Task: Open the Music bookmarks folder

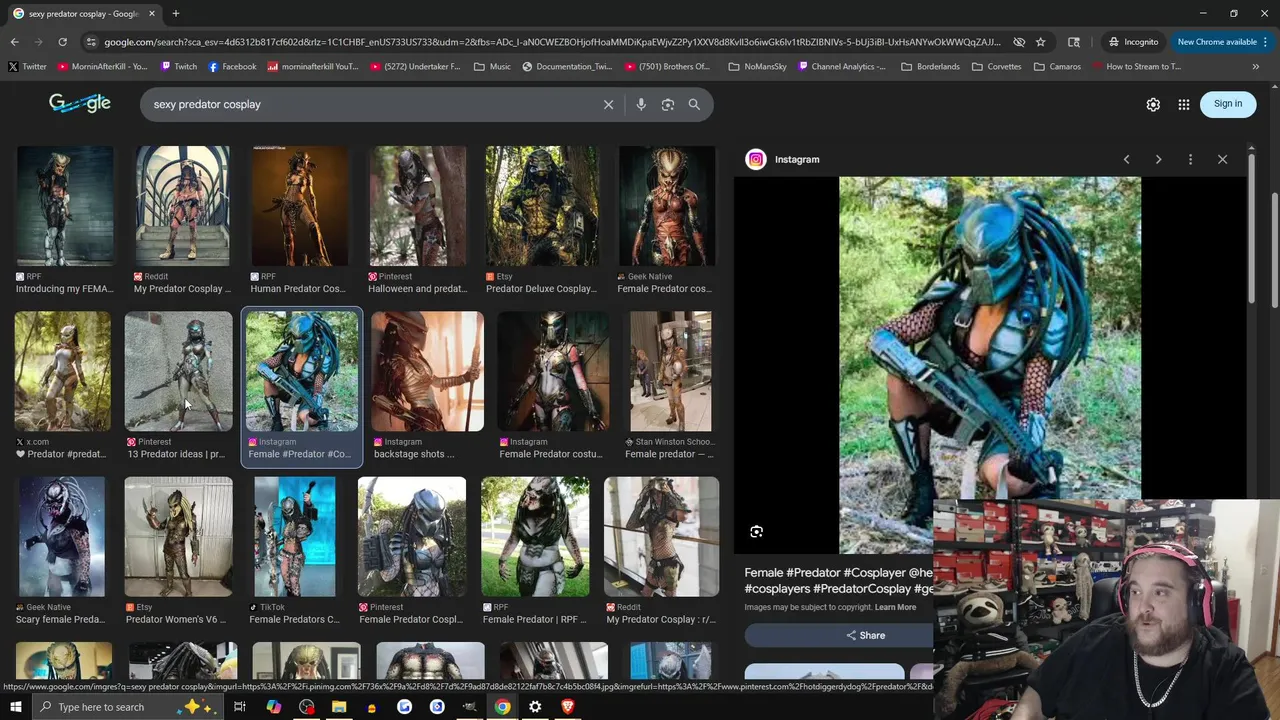Action: click(x=492, y=67)
